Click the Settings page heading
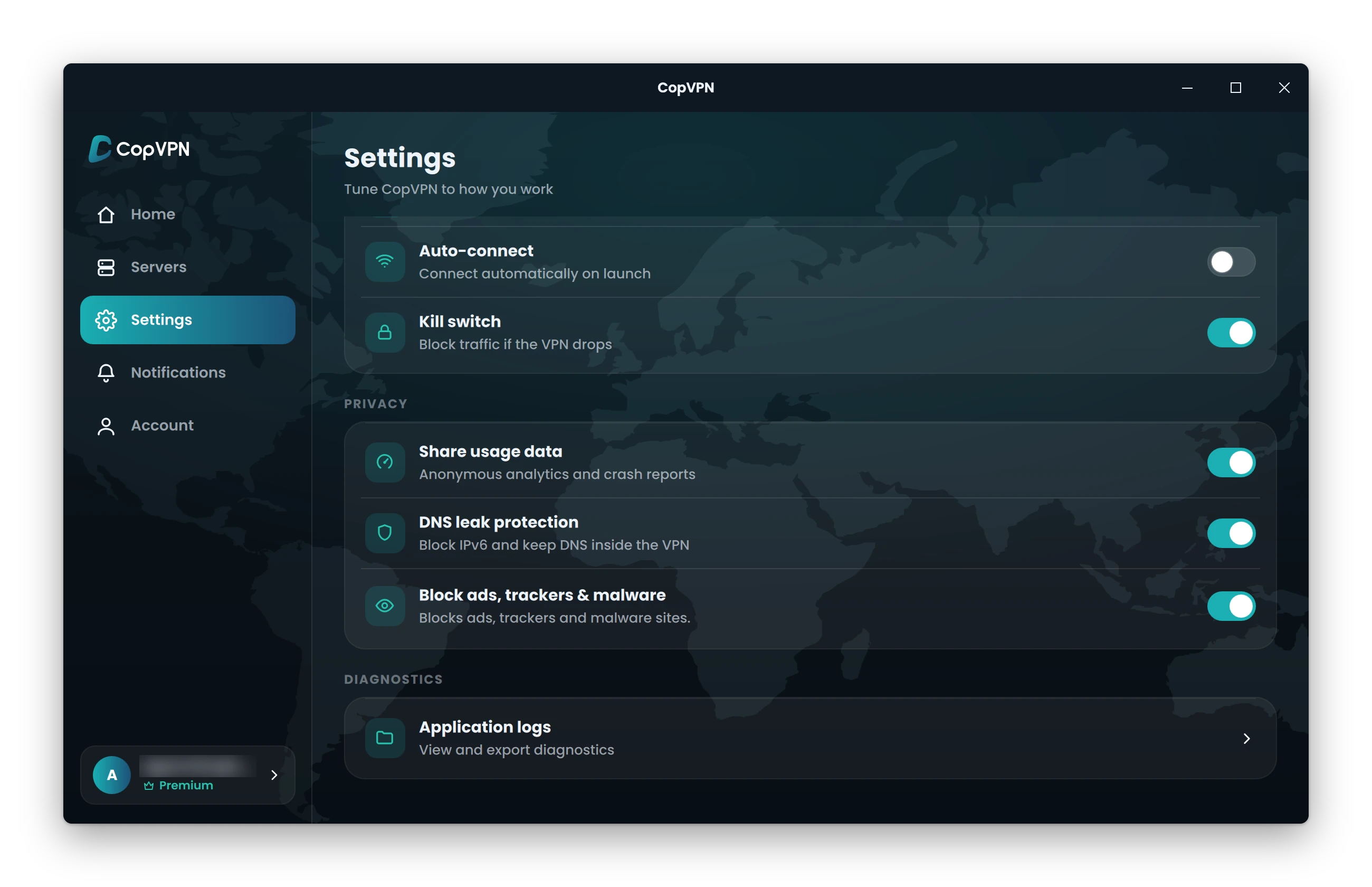The image size is (1372, 887). [400, 158]
